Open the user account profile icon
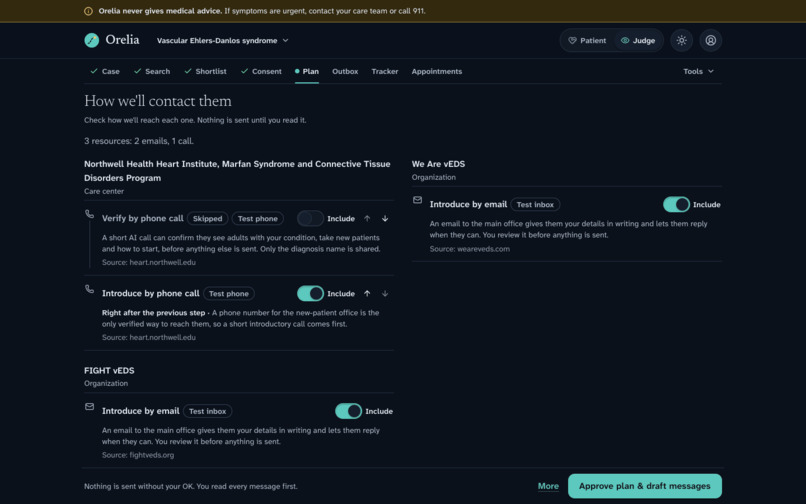 pyautogui.click(x=710, y=40)
